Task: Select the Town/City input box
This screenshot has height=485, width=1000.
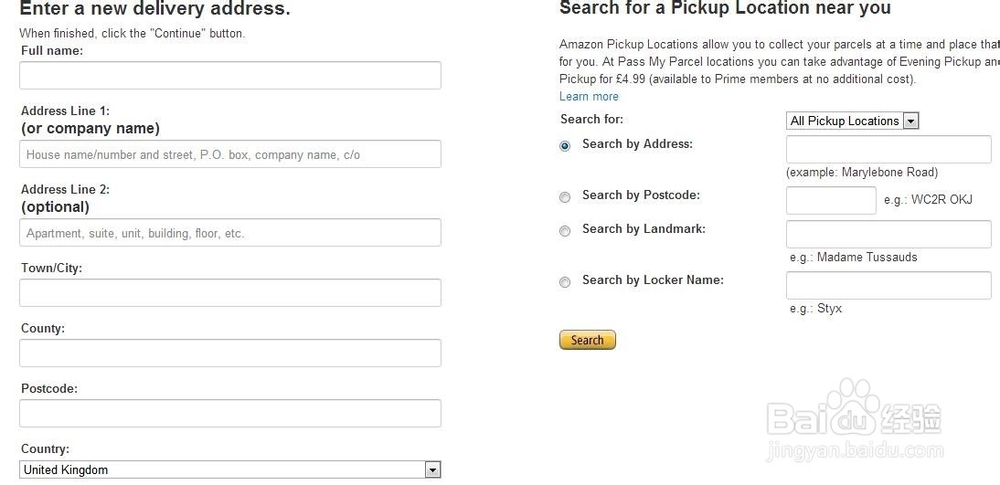Action: point(230,293)
